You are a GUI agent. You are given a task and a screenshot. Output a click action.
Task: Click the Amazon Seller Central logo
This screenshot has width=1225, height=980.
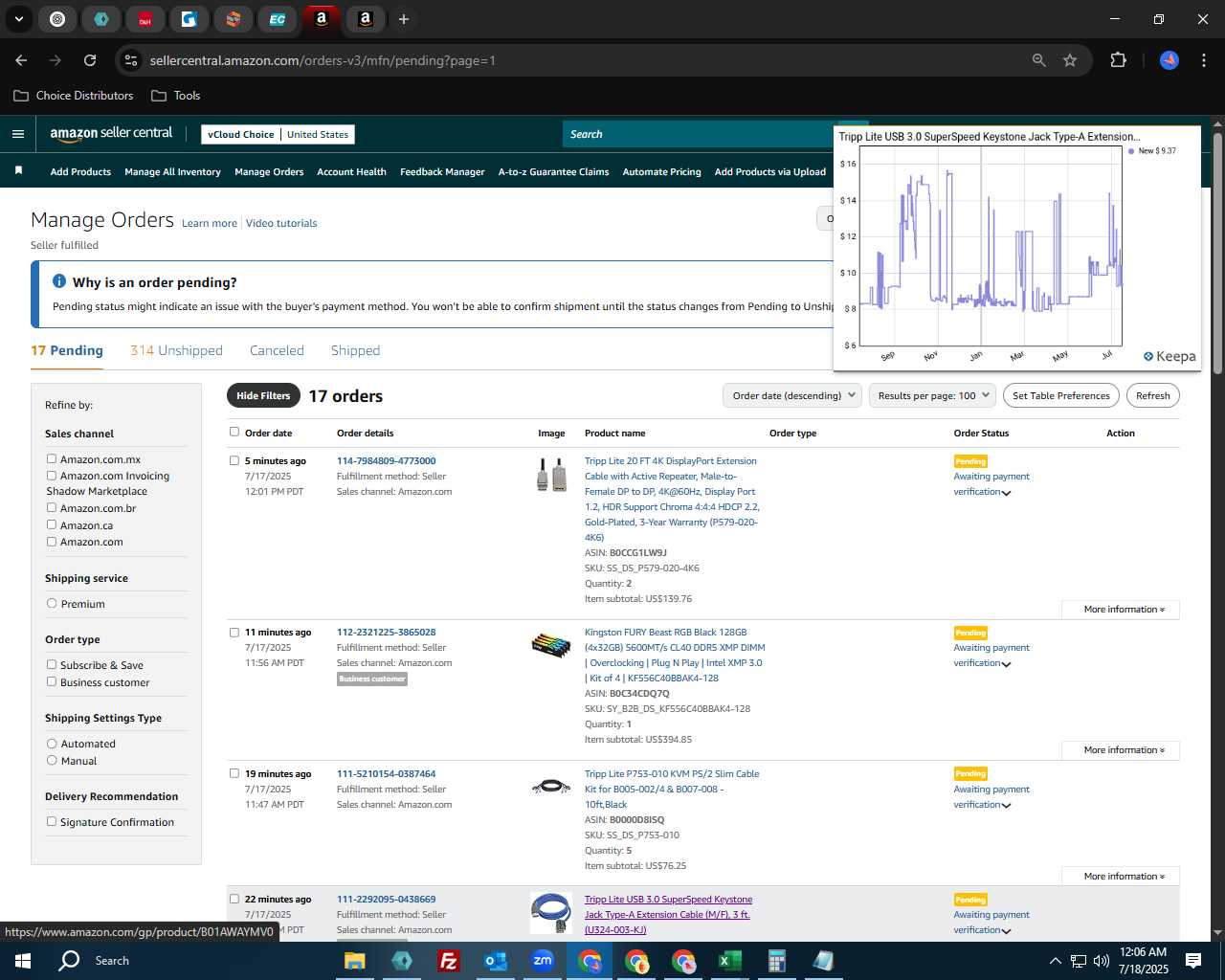click(x=111, y=134)
